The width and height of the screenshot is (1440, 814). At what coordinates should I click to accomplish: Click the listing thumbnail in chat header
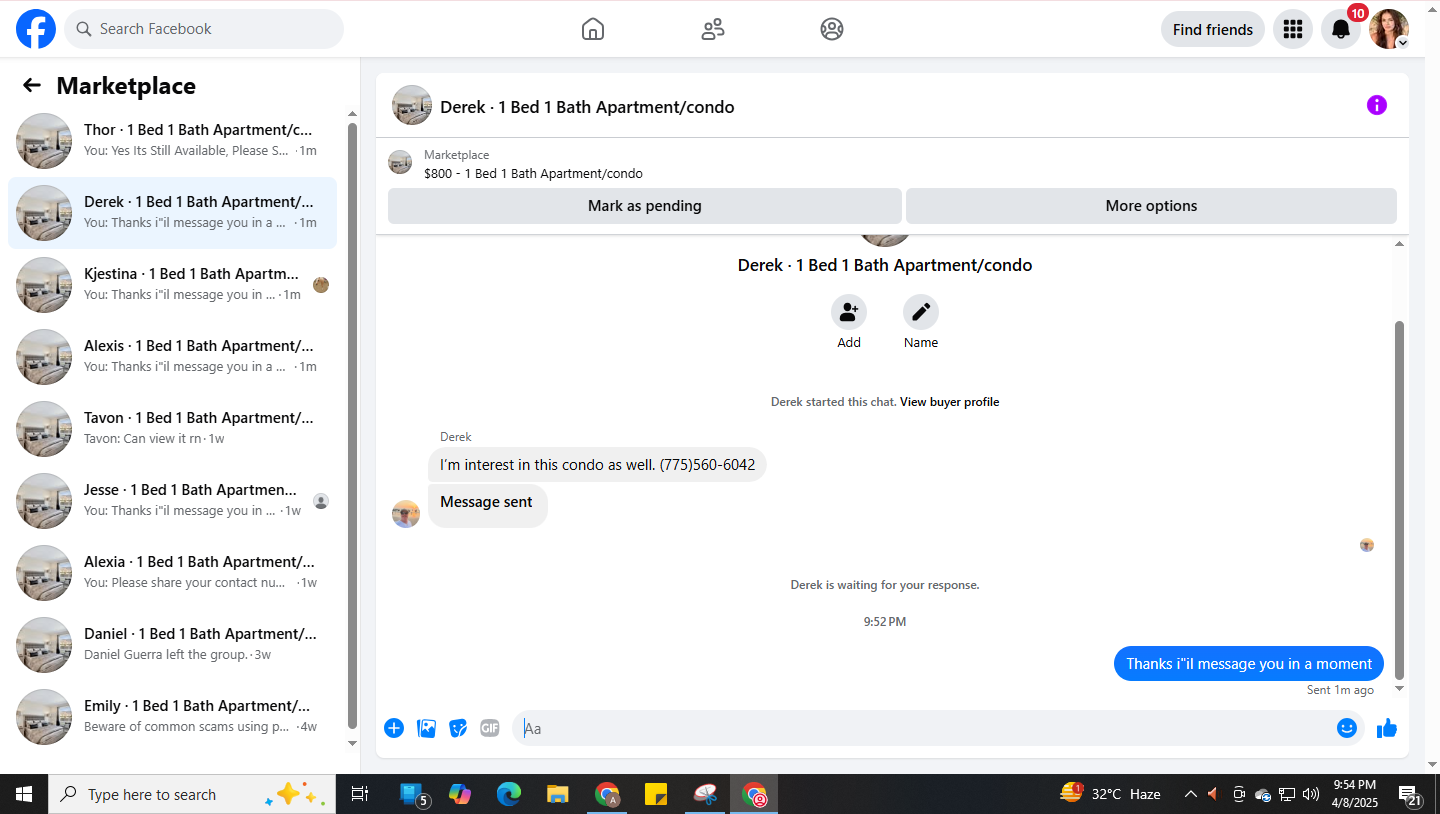(412, 105)
